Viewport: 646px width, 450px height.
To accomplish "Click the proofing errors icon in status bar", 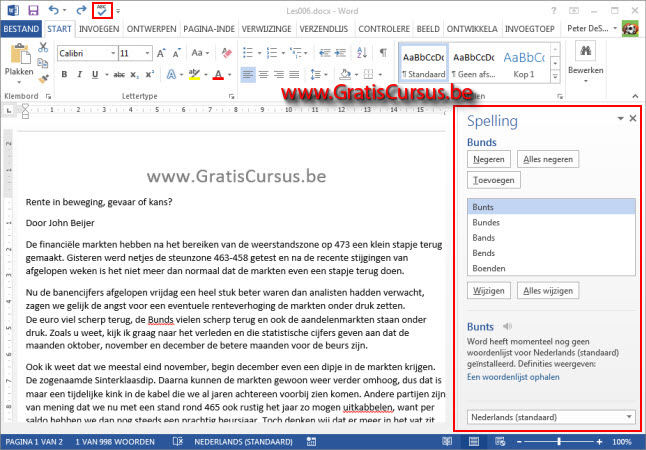I will point(178,441).
